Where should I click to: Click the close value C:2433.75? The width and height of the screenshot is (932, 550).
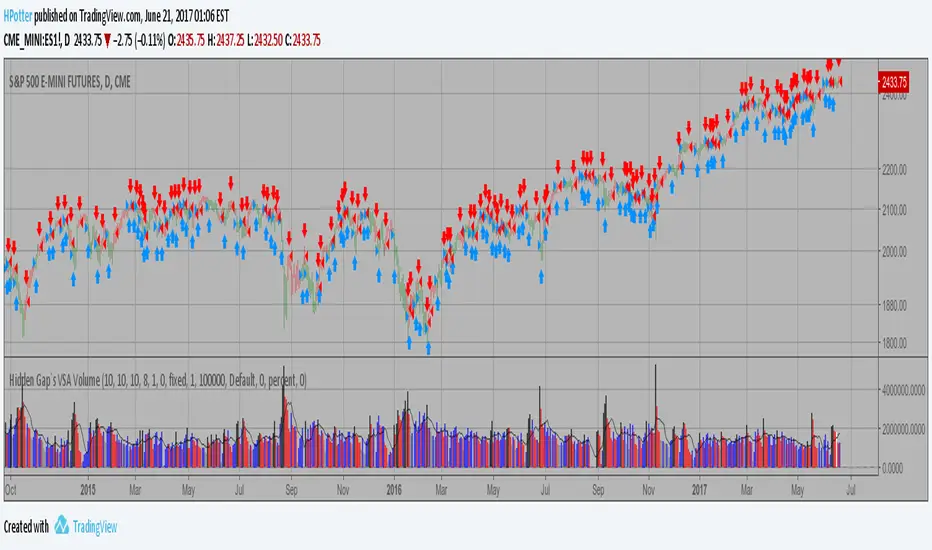pyautogui.click(x=303, y=40)
